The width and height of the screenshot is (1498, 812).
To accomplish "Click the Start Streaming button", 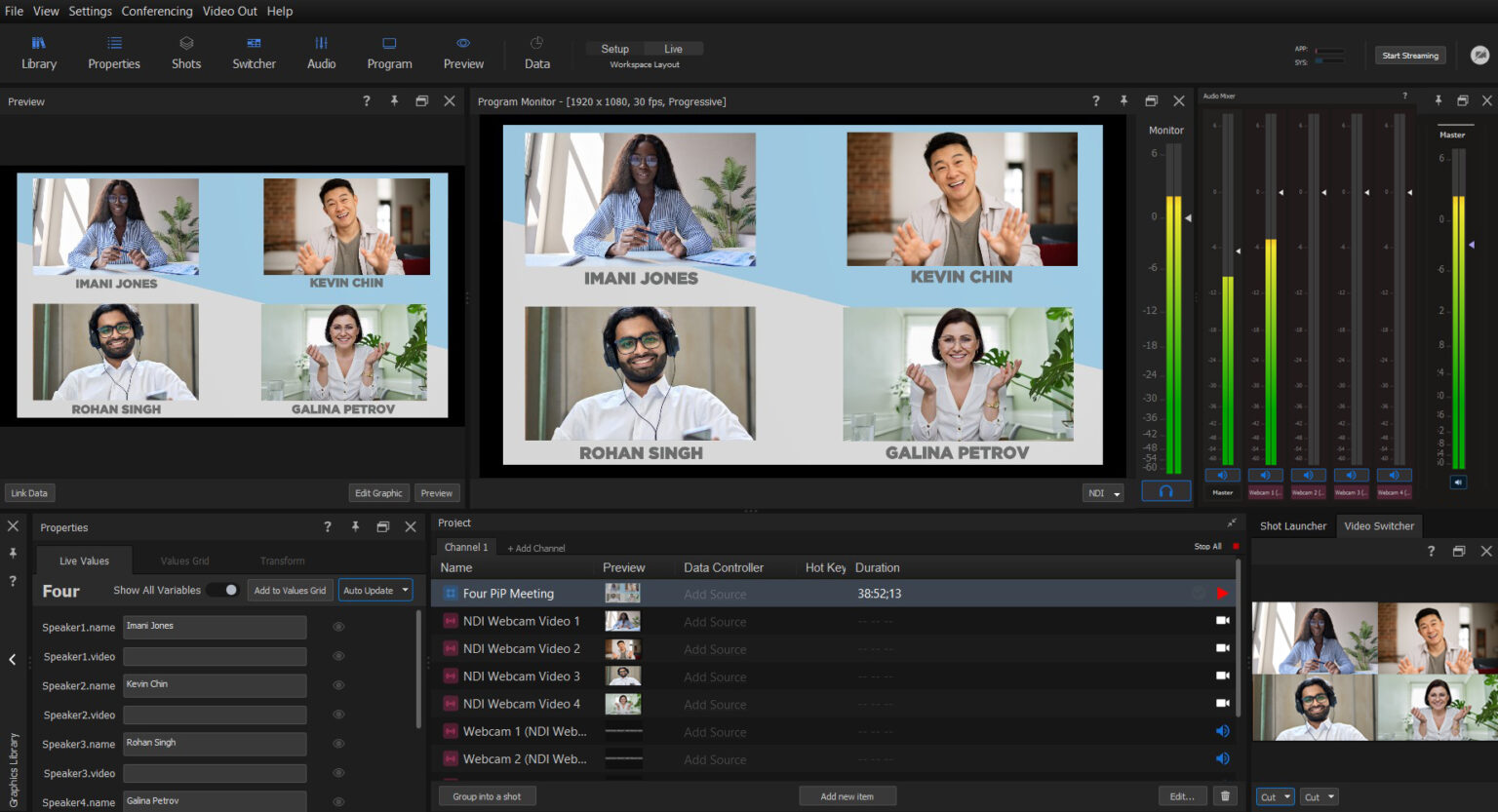I will tap(1409, 56).
